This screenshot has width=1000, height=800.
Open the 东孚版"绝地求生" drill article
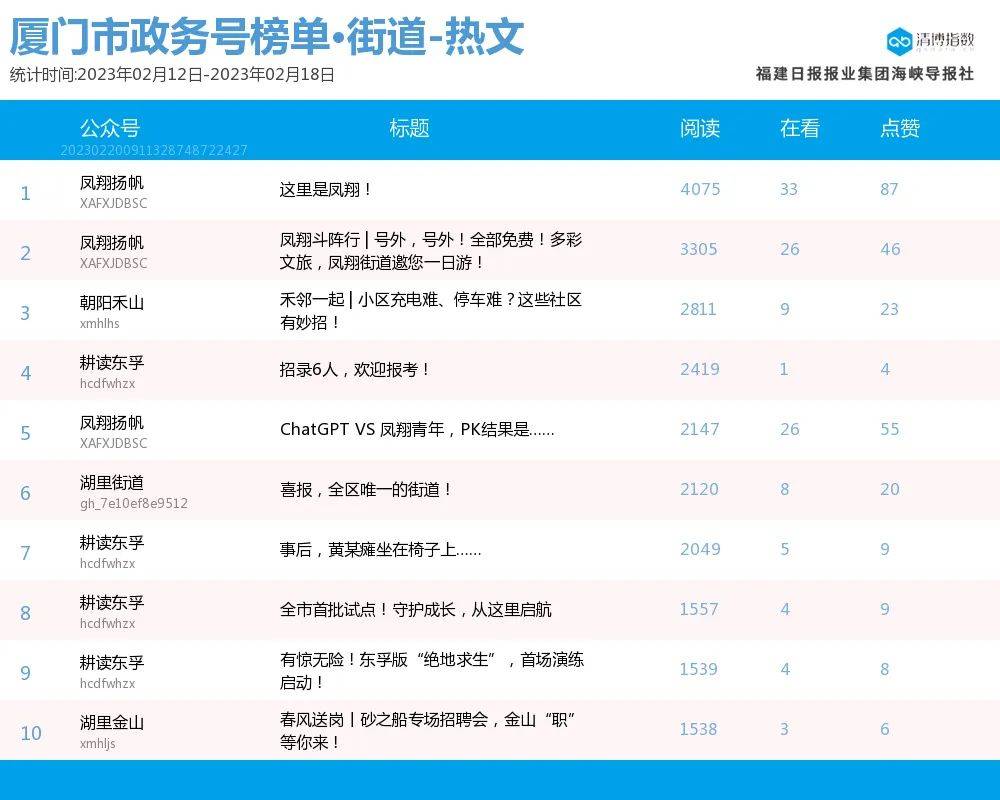pyautogui.click(x=431, y=671)
